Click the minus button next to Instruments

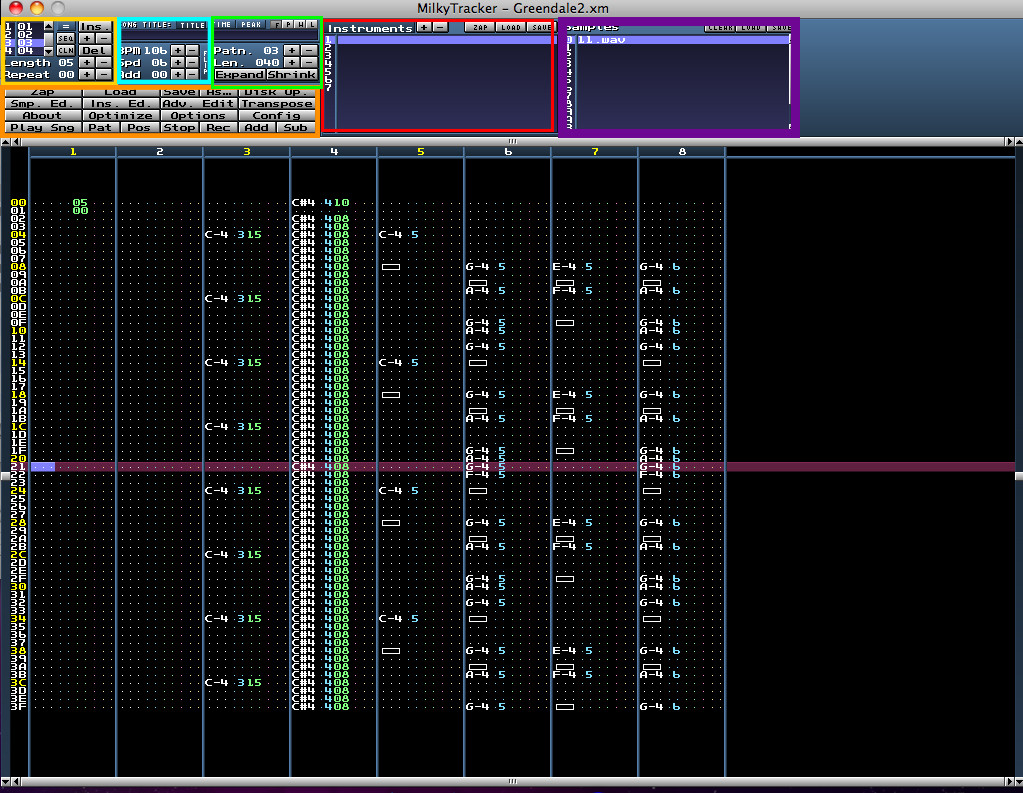click(x=440, y=27)
